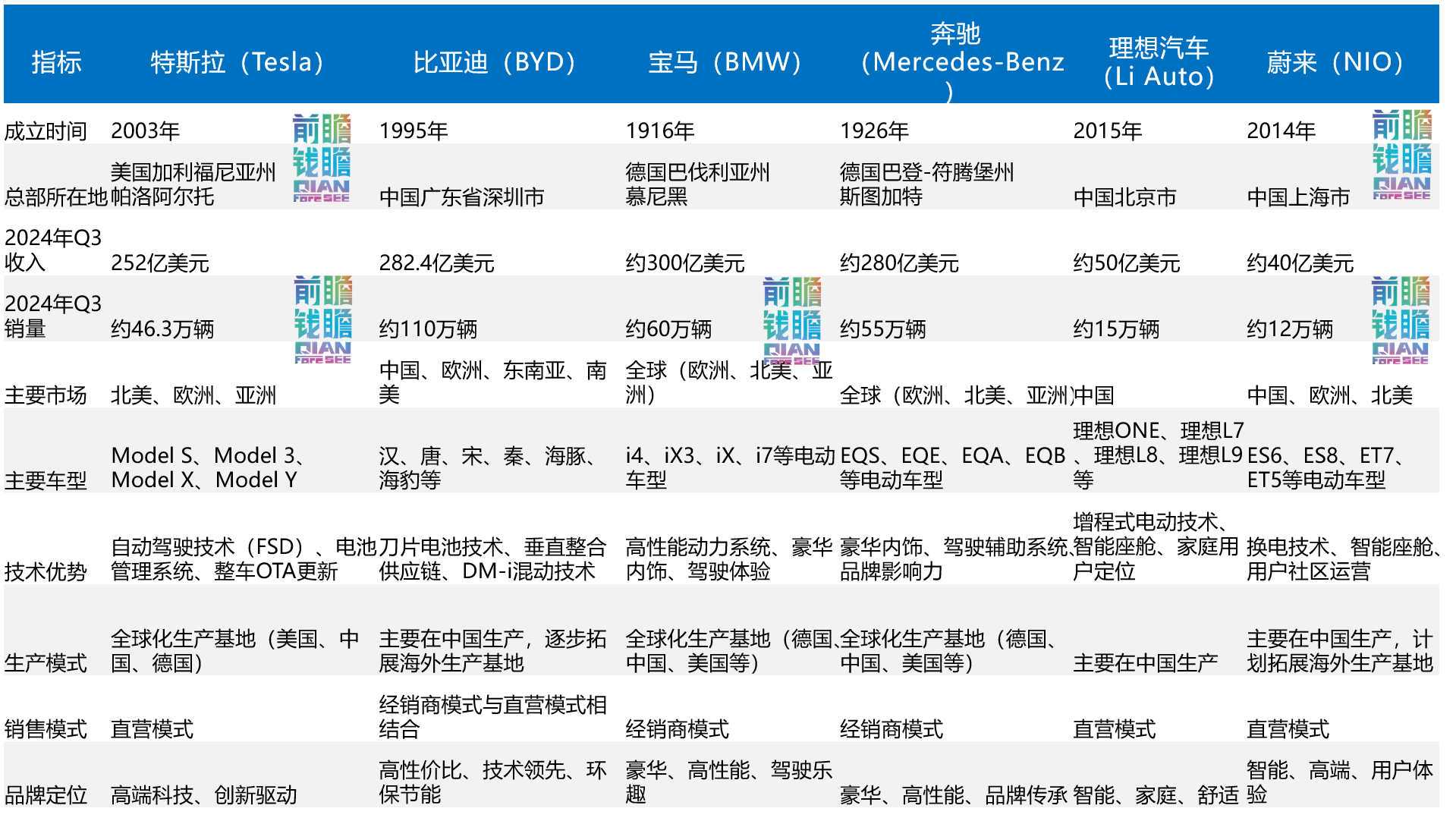This screenshot has height=821, width=1456.
Task: Click the 品牌定位 row label
Action: tap(46, 795)
